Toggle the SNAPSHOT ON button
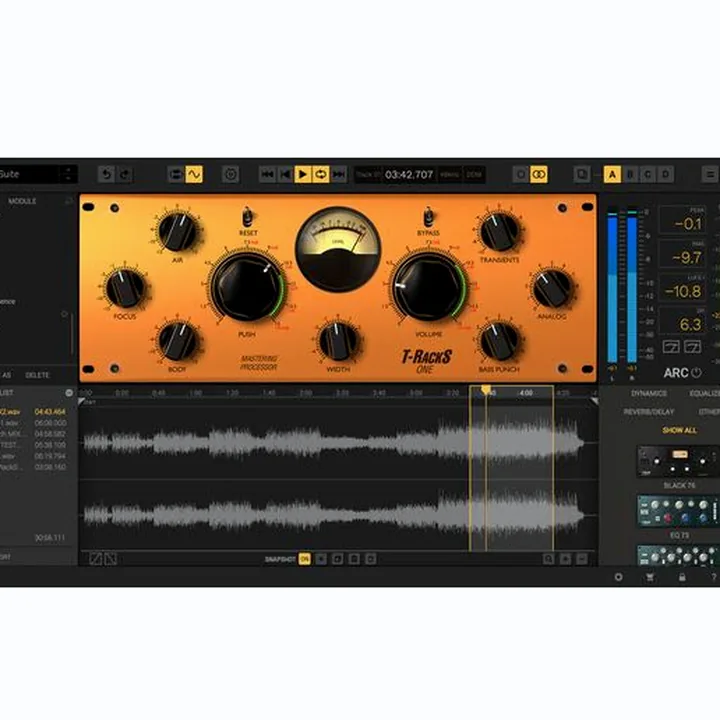 304,559
